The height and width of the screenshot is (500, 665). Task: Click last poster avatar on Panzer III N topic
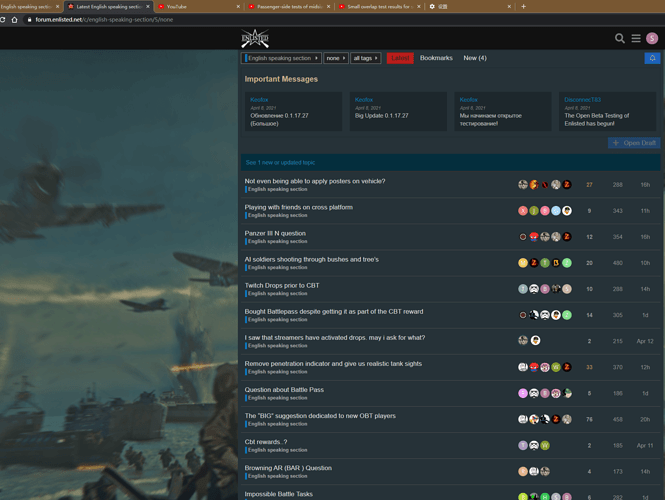[x=567, y=237]
